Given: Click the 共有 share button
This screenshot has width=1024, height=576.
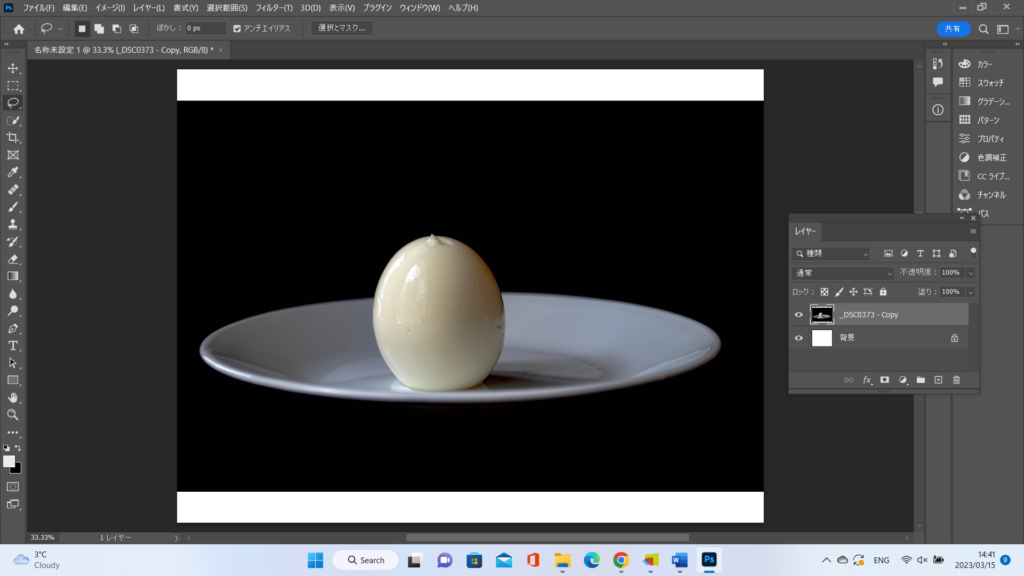Looking at the screenshot, I should tap(953, 29).
